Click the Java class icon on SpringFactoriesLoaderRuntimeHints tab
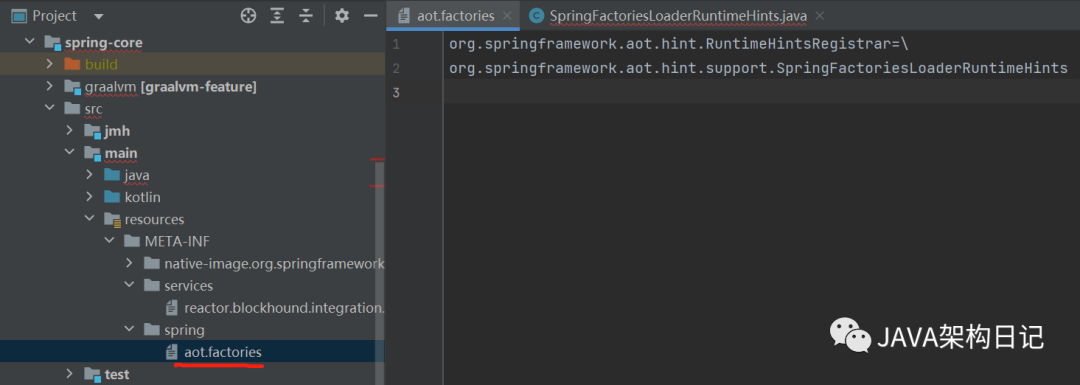 tap(536, 16)
